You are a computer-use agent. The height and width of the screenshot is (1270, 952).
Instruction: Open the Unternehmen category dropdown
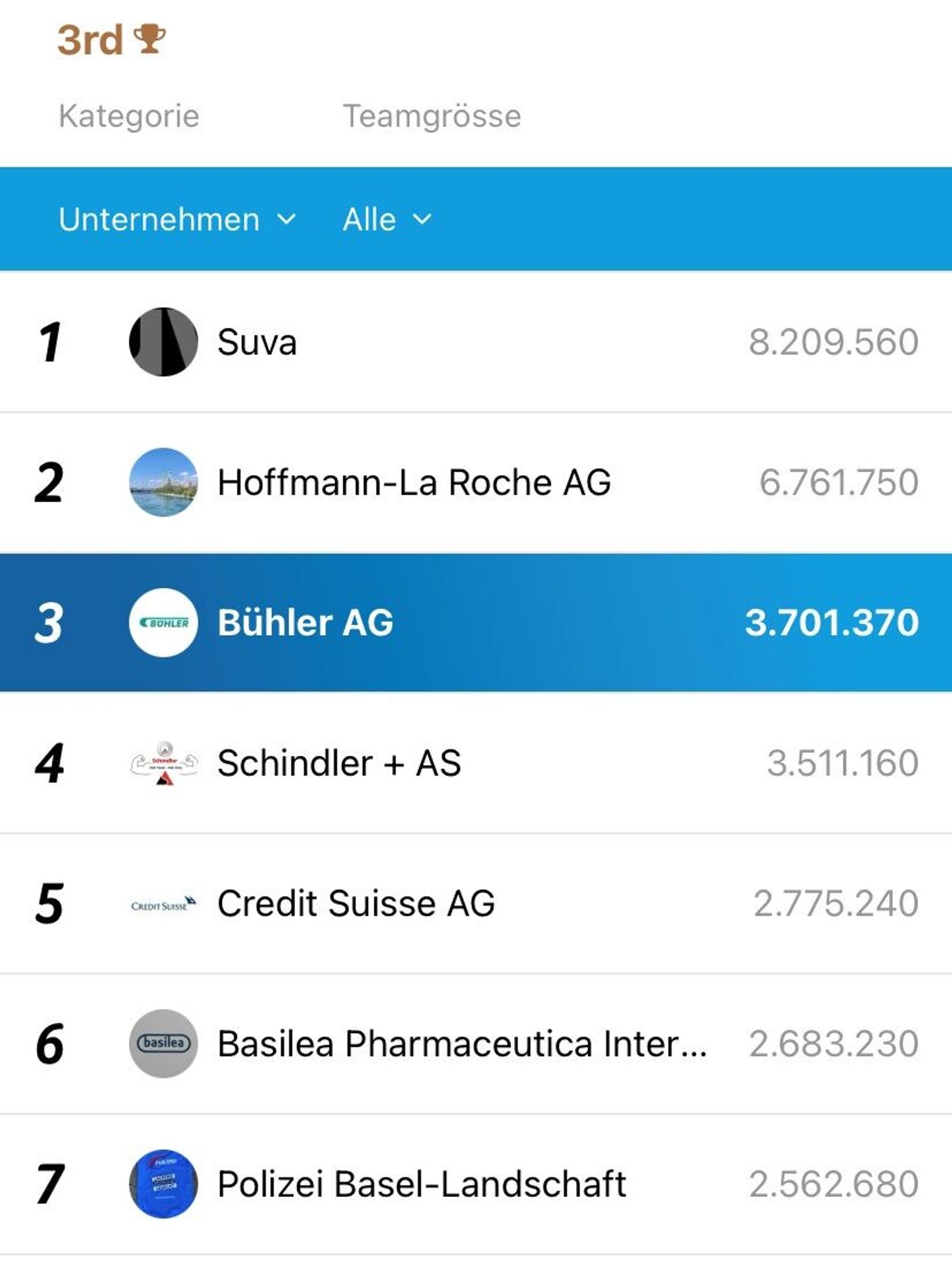pos(159,220)
